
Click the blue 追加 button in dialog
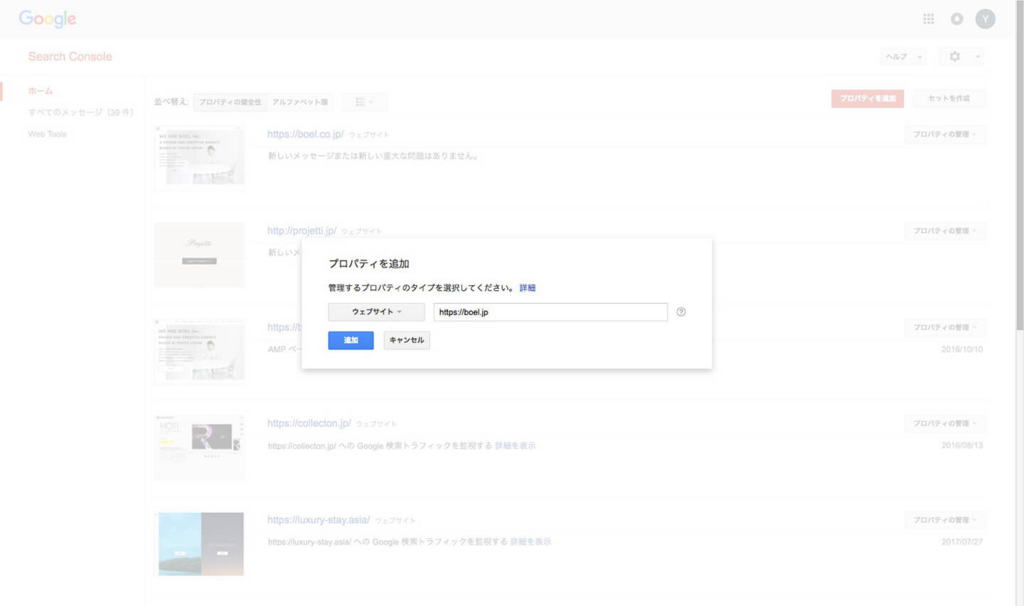pyautogui.click(x=351, y=340)
